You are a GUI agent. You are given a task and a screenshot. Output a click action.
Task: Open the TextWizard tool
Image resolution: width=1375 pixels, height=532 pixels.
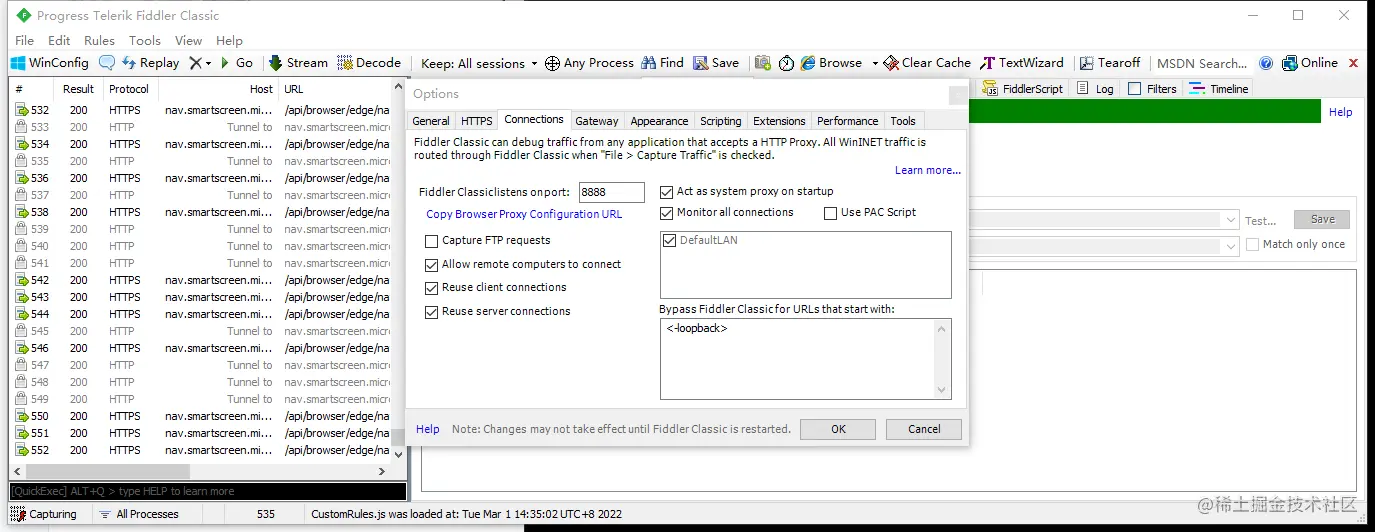(x=1022, y=62)
